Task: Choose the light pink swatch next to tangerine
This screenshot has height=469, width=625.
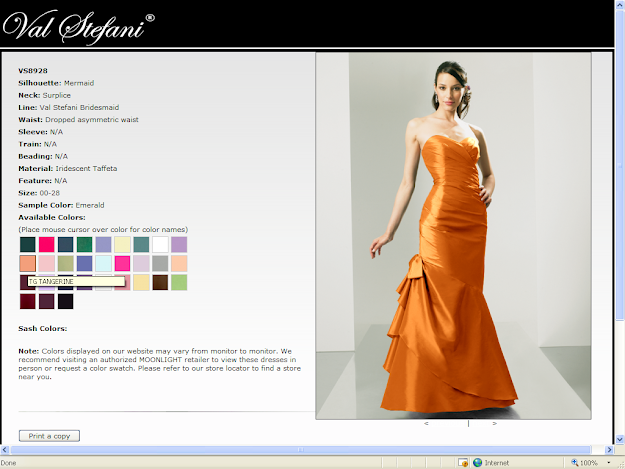Action: 47,263
